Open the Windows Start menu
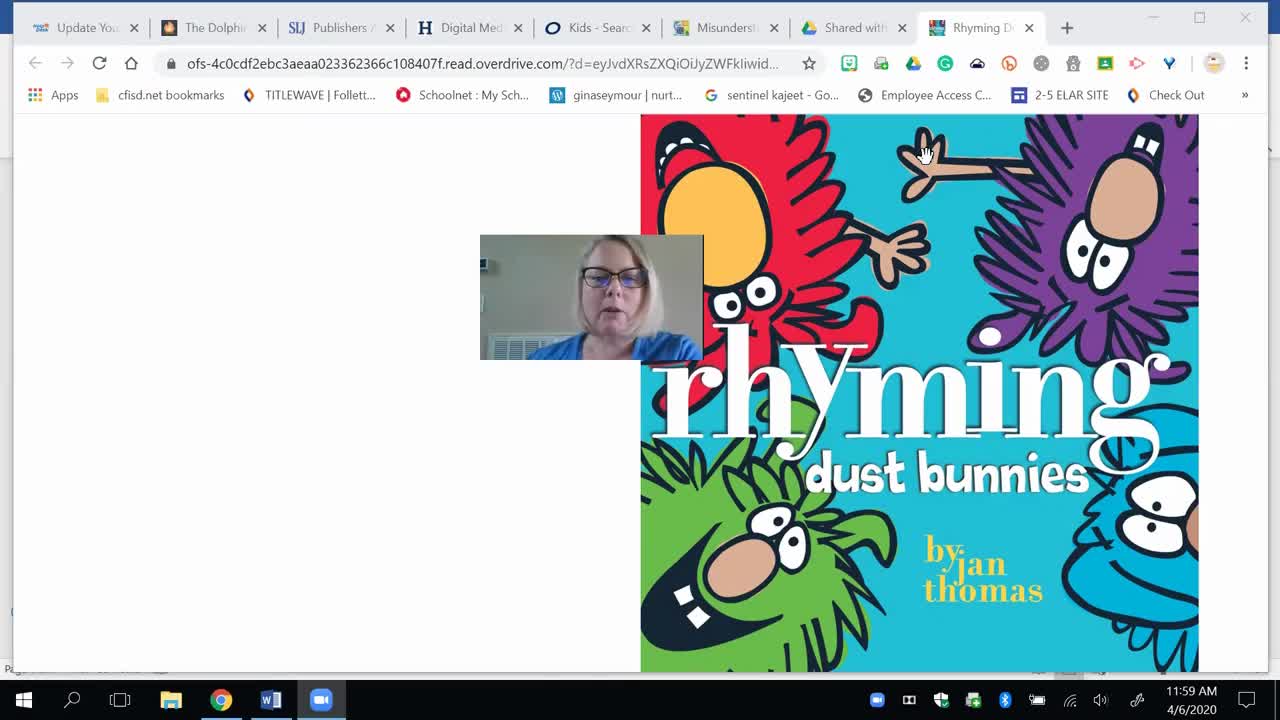The image size is (1280, 720). click(x=24, y=700)
